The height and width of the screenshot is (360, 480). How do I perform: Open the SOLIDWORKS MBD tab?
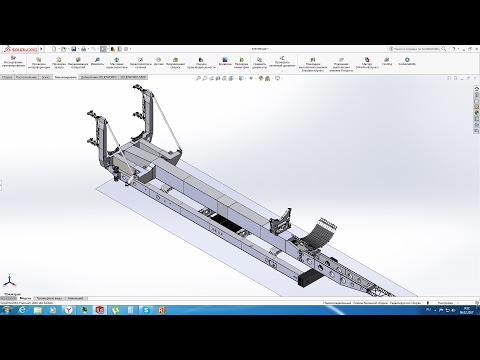click(133, 77)
